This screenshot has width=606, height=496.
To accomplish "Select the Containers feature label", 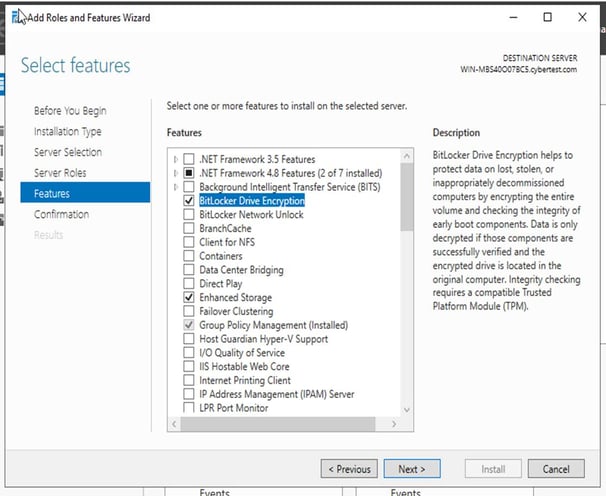I will [221, 256].
